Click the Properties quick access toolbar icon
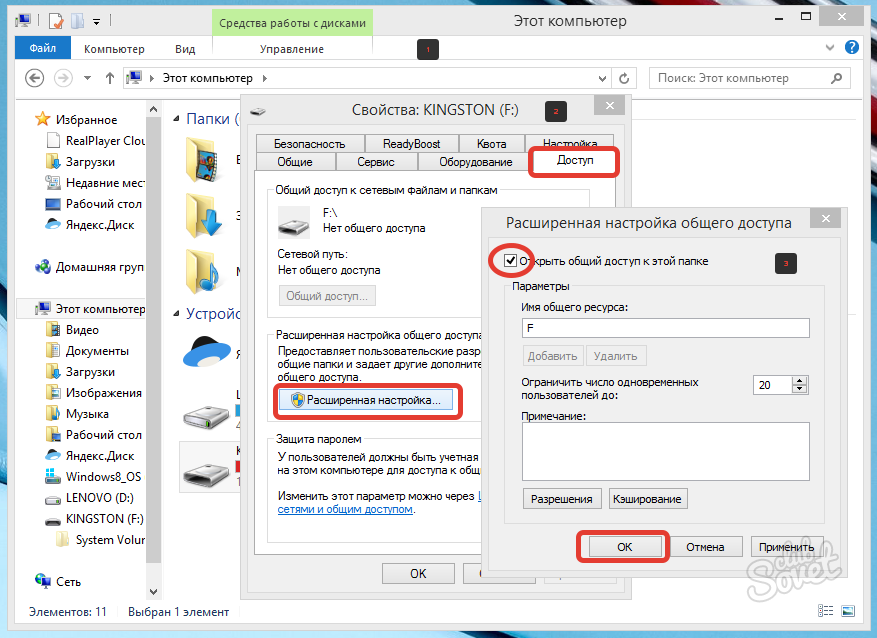Viewport: 877px width, 638px height. pos(56,21)
